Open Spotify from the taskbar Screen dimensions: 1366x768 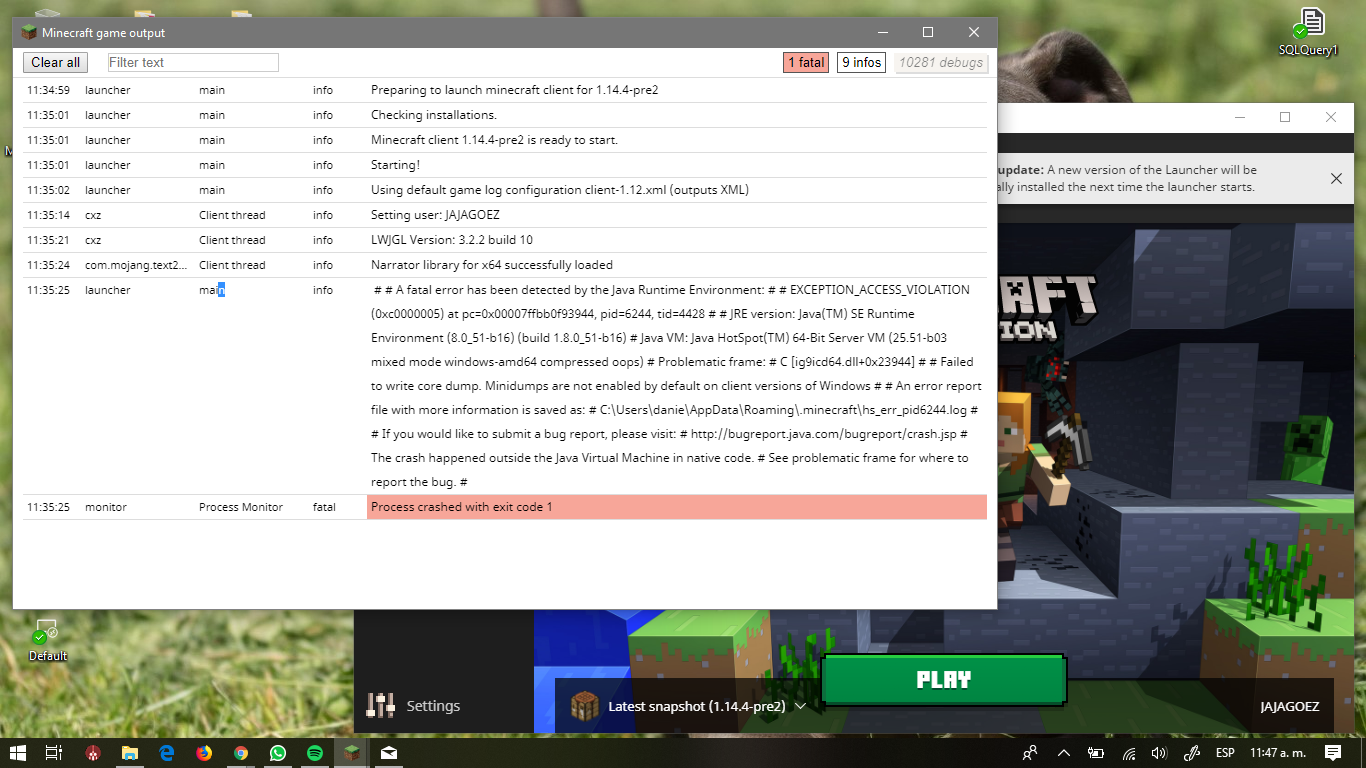(315, 753)
